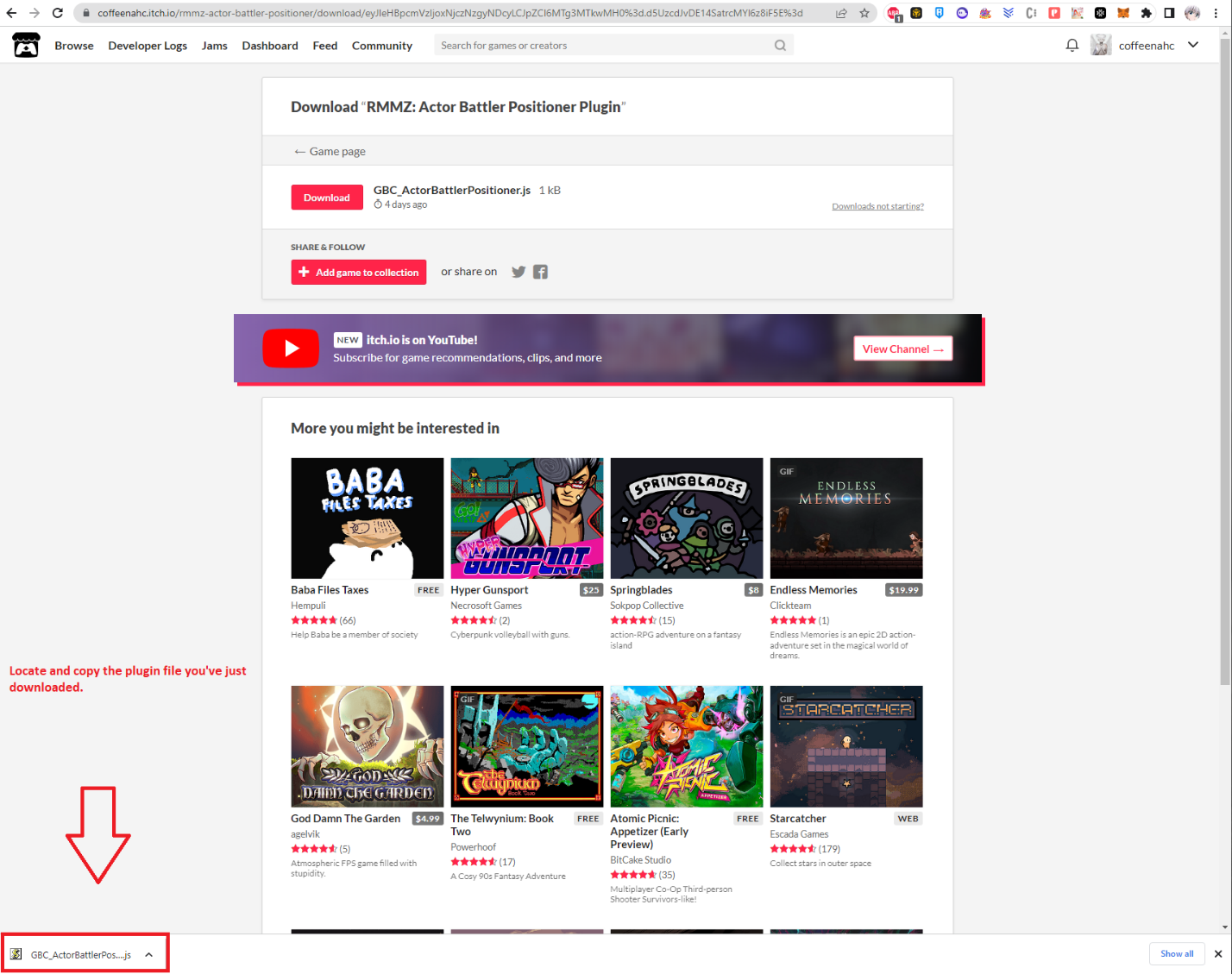This screenshot has width=1232, height=974.
Task: Open the Feed page
Action: click(x=325, y=45)
